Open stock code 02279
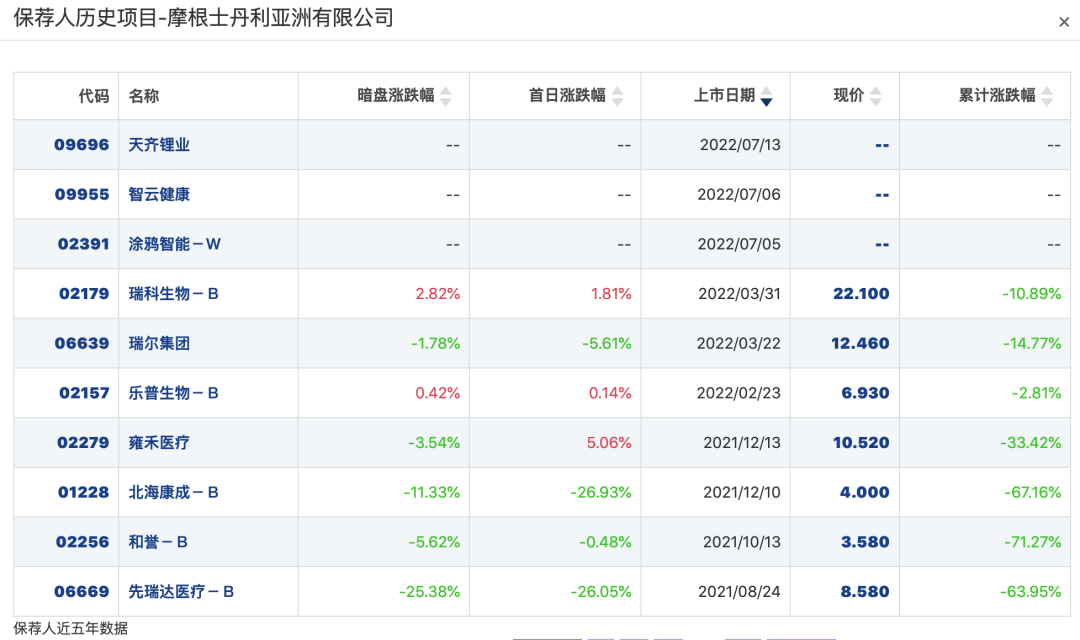The image size is (1080, 640). pyautogui.click(x=83, y=442)
